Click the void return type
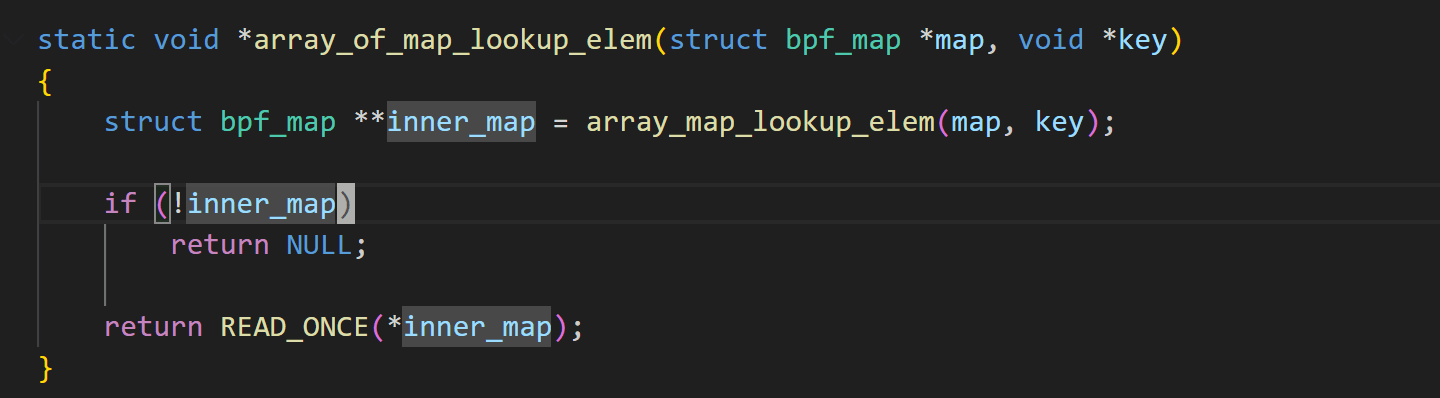The width and height of the screenshot is (1440, 398). [187, 40]
